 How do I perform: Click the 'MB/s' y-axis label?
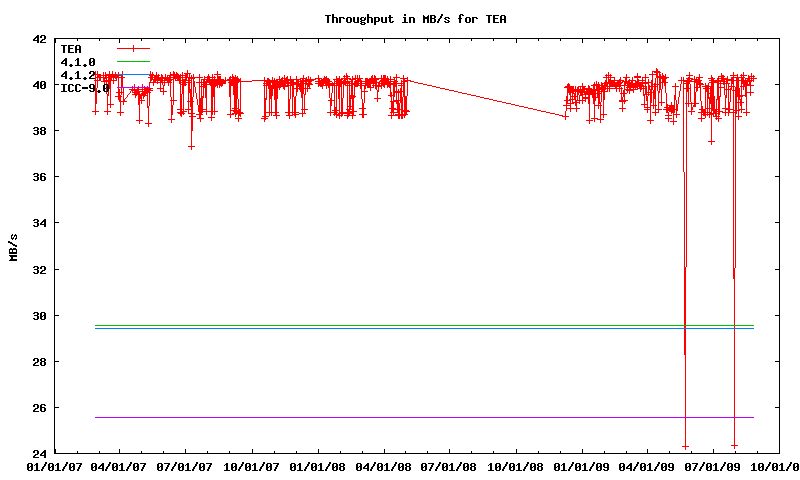click(13, 247)
